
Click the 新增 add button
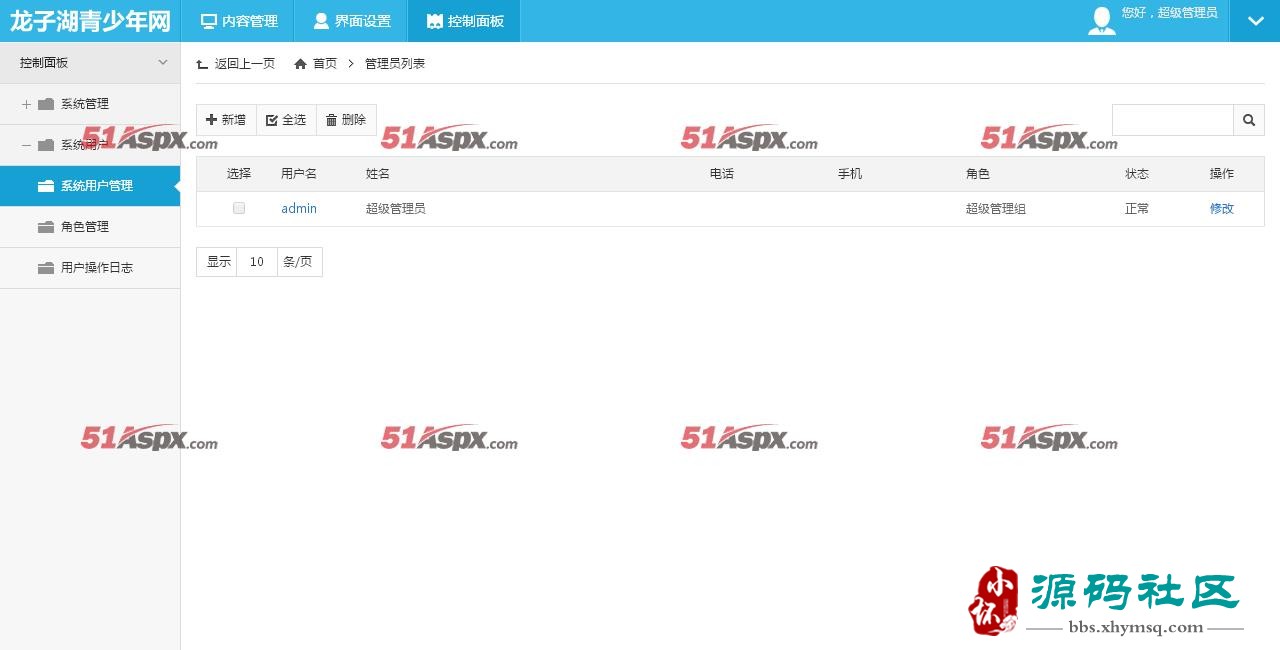pos(226,120)
